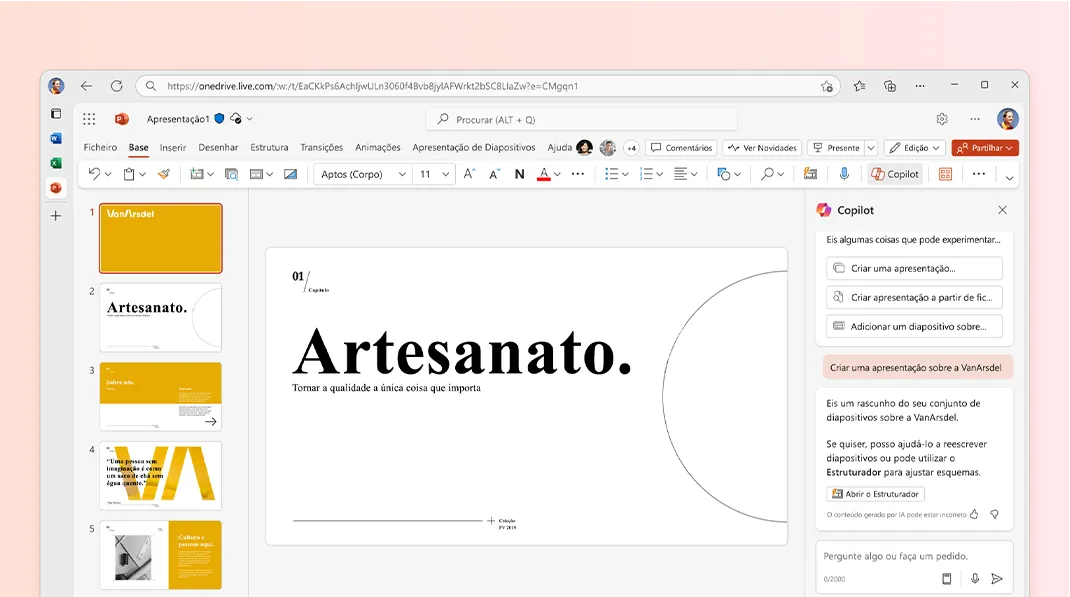The width and height of the screenshot is (1070, 597).
Task: Toggle the Copilot pane button in the ribbon
Action: (x=895, y=174)
